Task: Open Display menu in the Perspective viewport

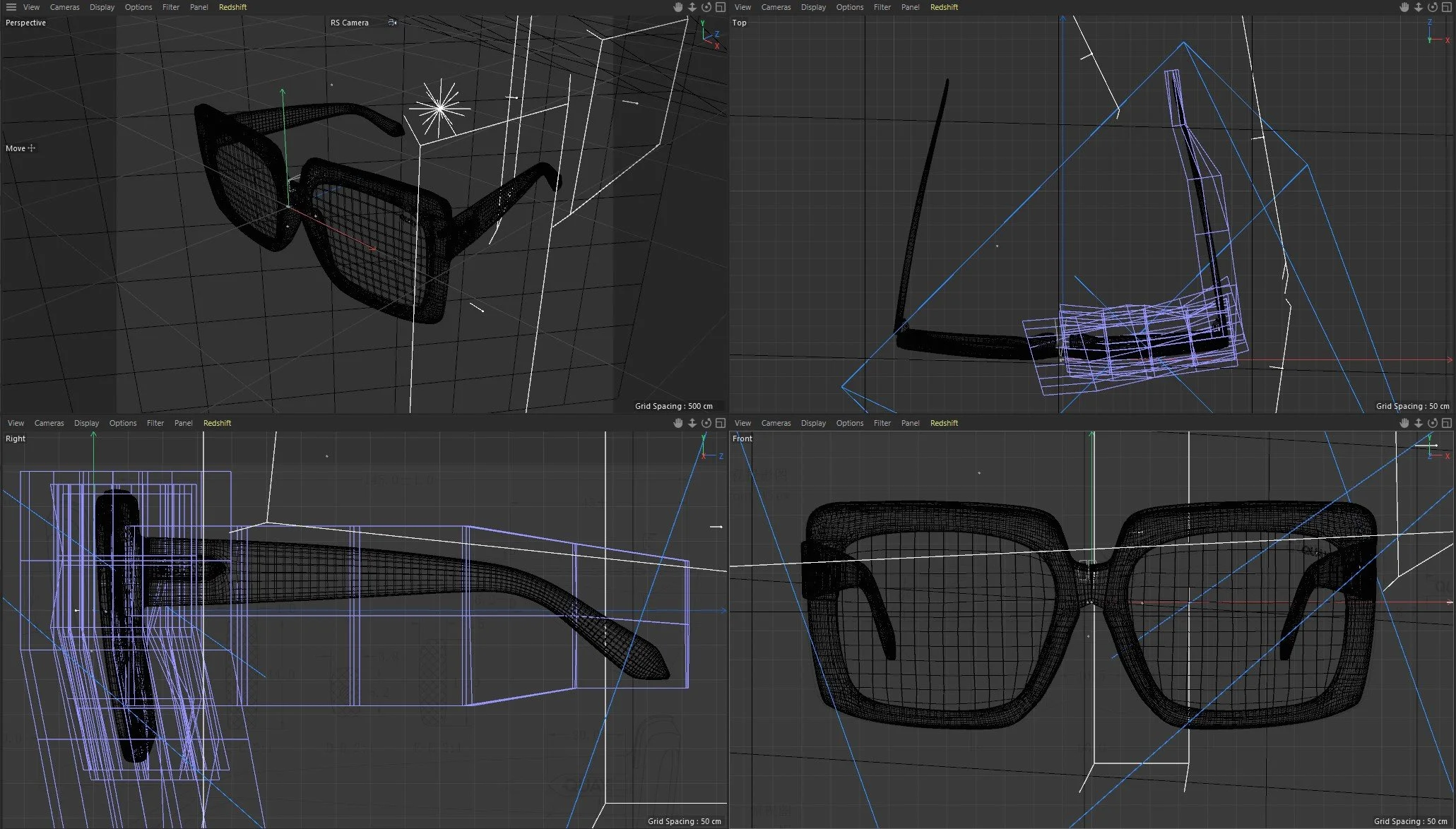Action: click(102, 7)
